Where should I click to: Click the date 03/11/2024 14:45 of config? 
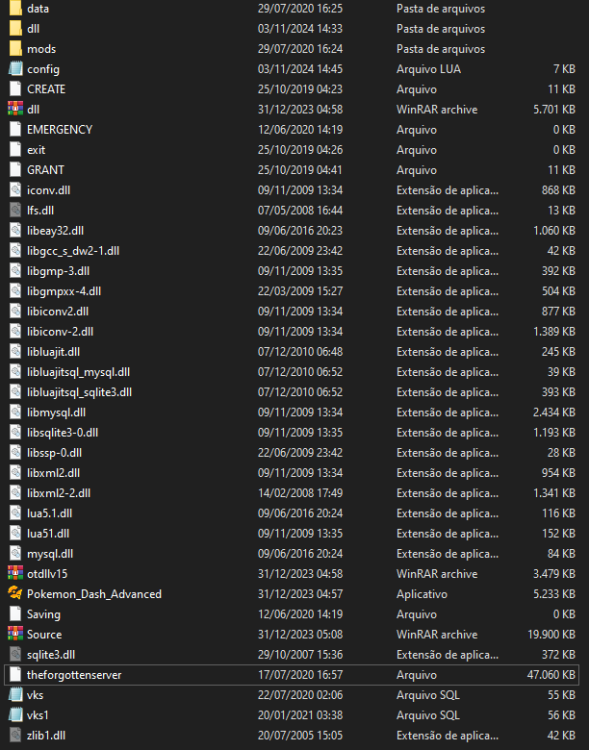click(300, 69)
